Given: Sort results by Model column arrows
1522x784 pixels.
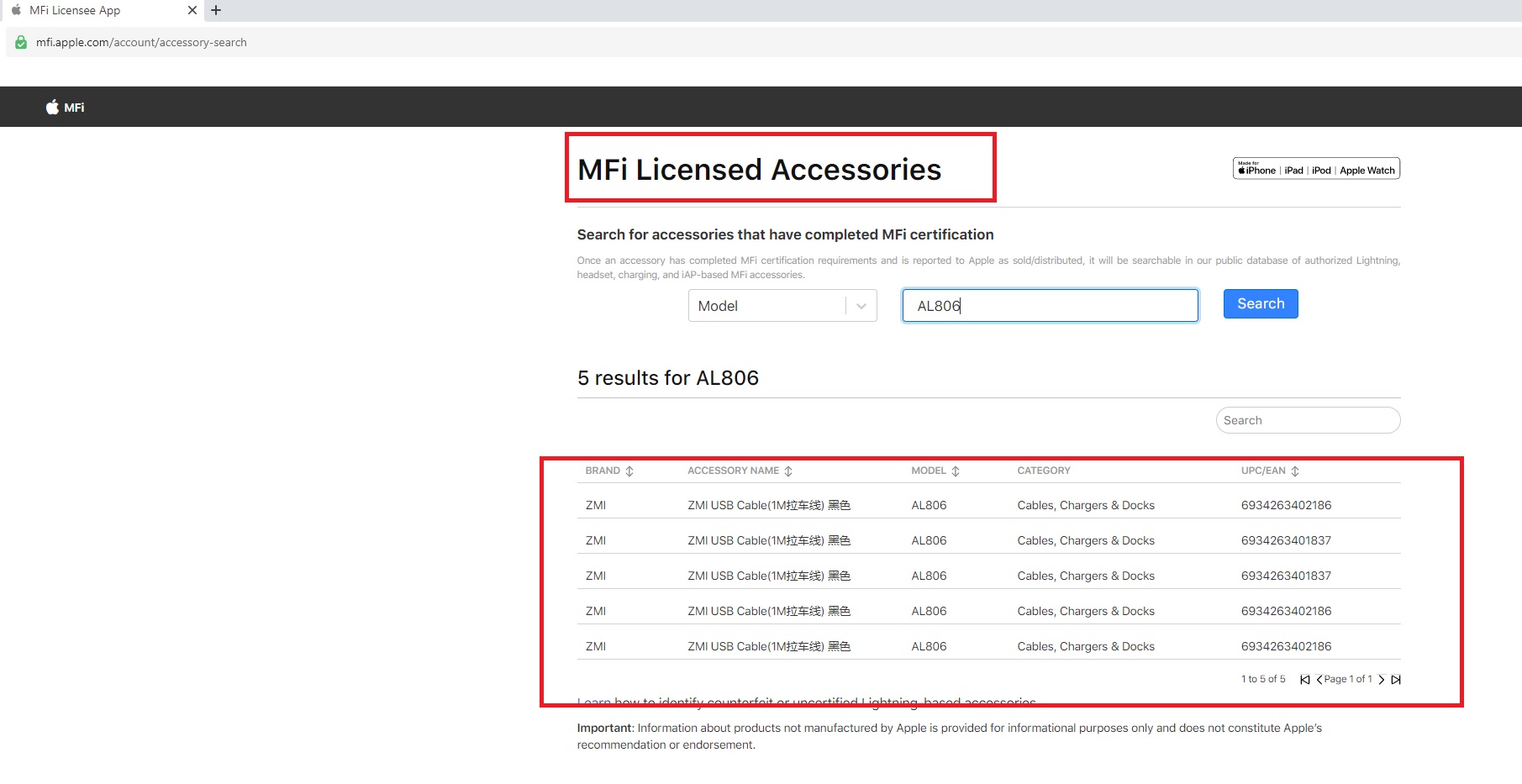Looking at the screenshot, I should coord(956,471).
